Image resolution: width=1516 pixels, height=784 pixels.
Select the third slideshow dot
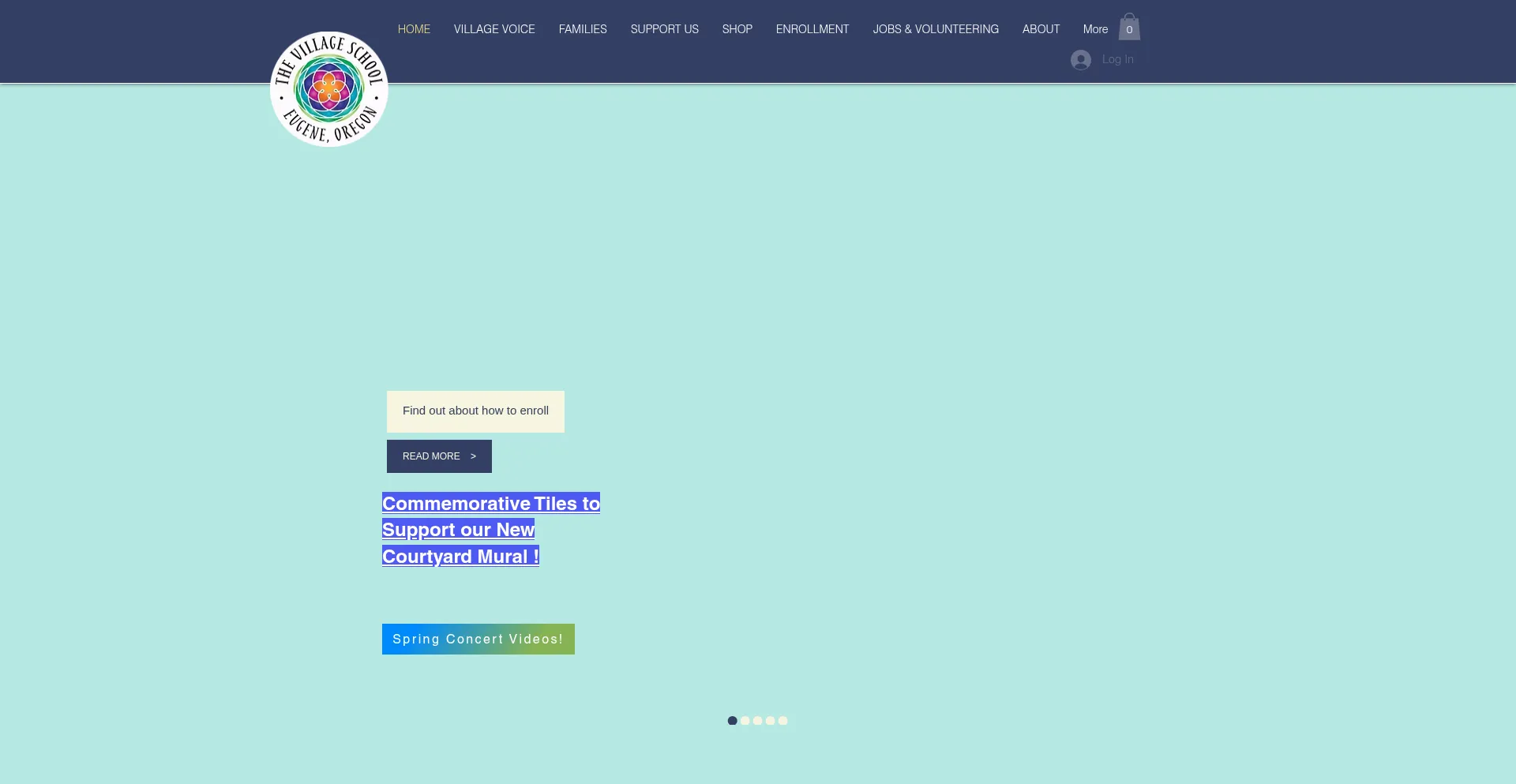tap(758, 720)
